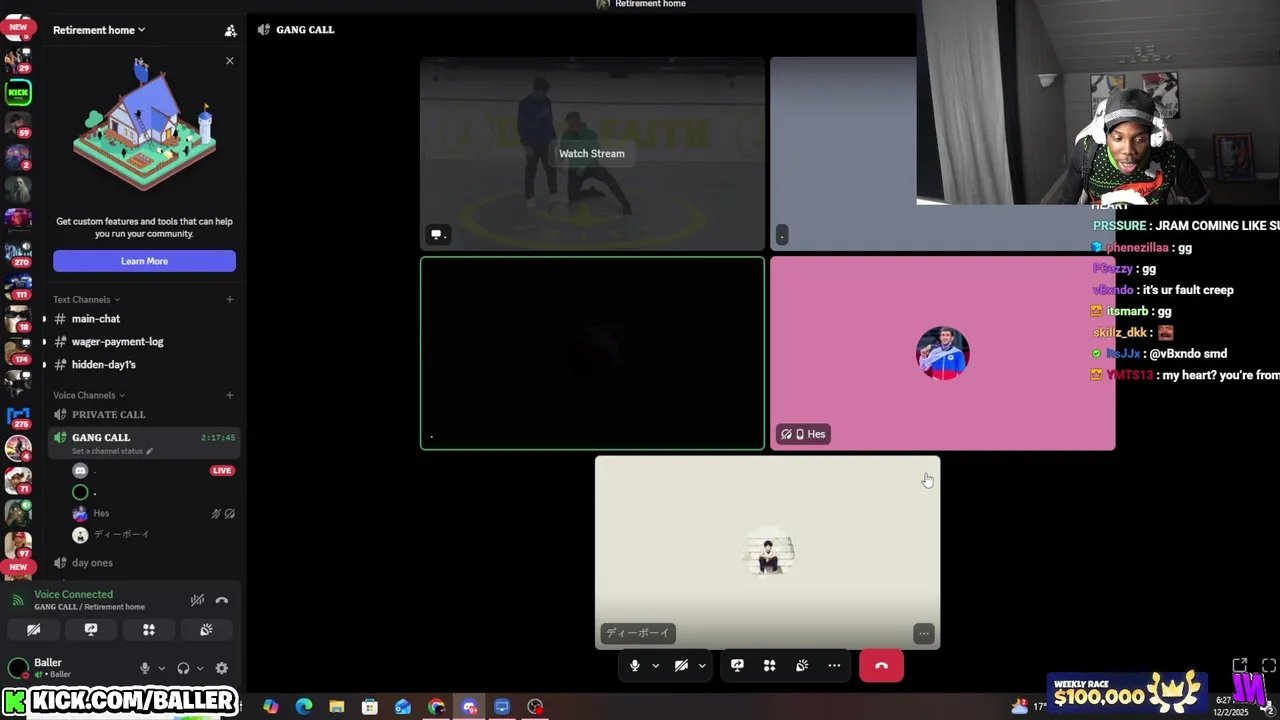Open output device options beside headphones
Screen dimensions: 1280x720
199,668
